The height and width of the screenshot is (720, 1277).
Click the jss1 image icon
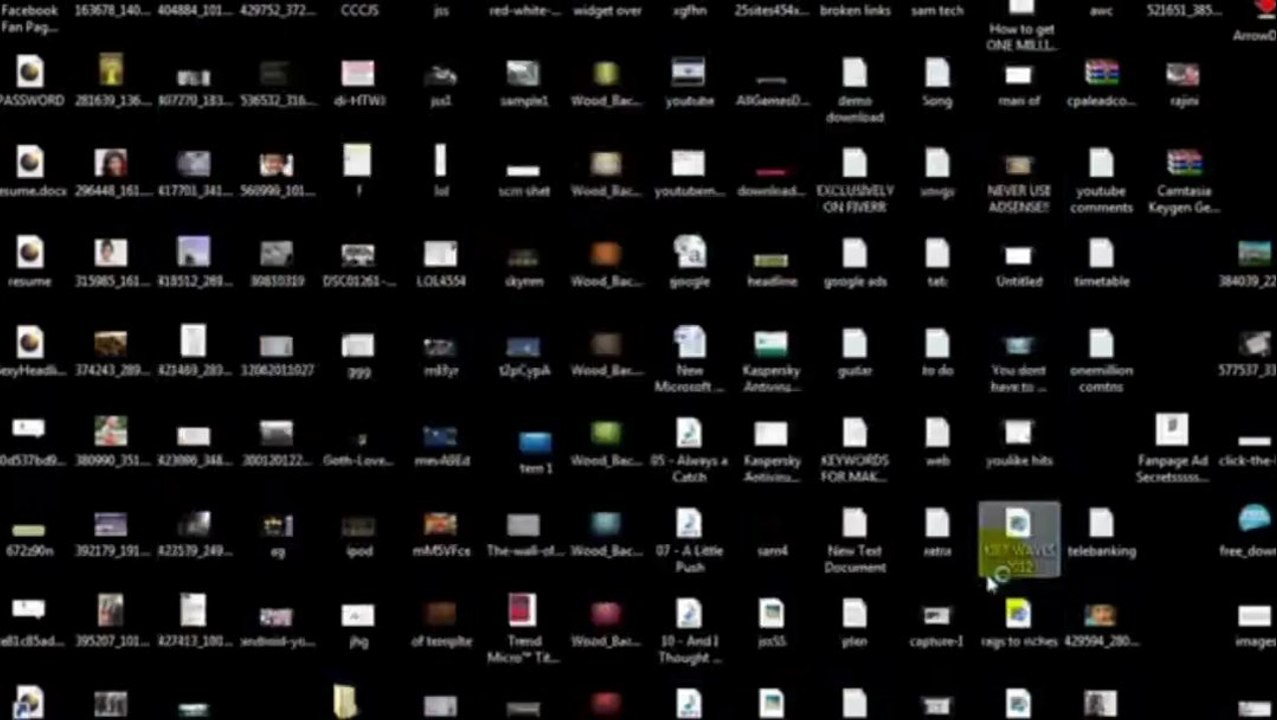(x=440, y=75)
